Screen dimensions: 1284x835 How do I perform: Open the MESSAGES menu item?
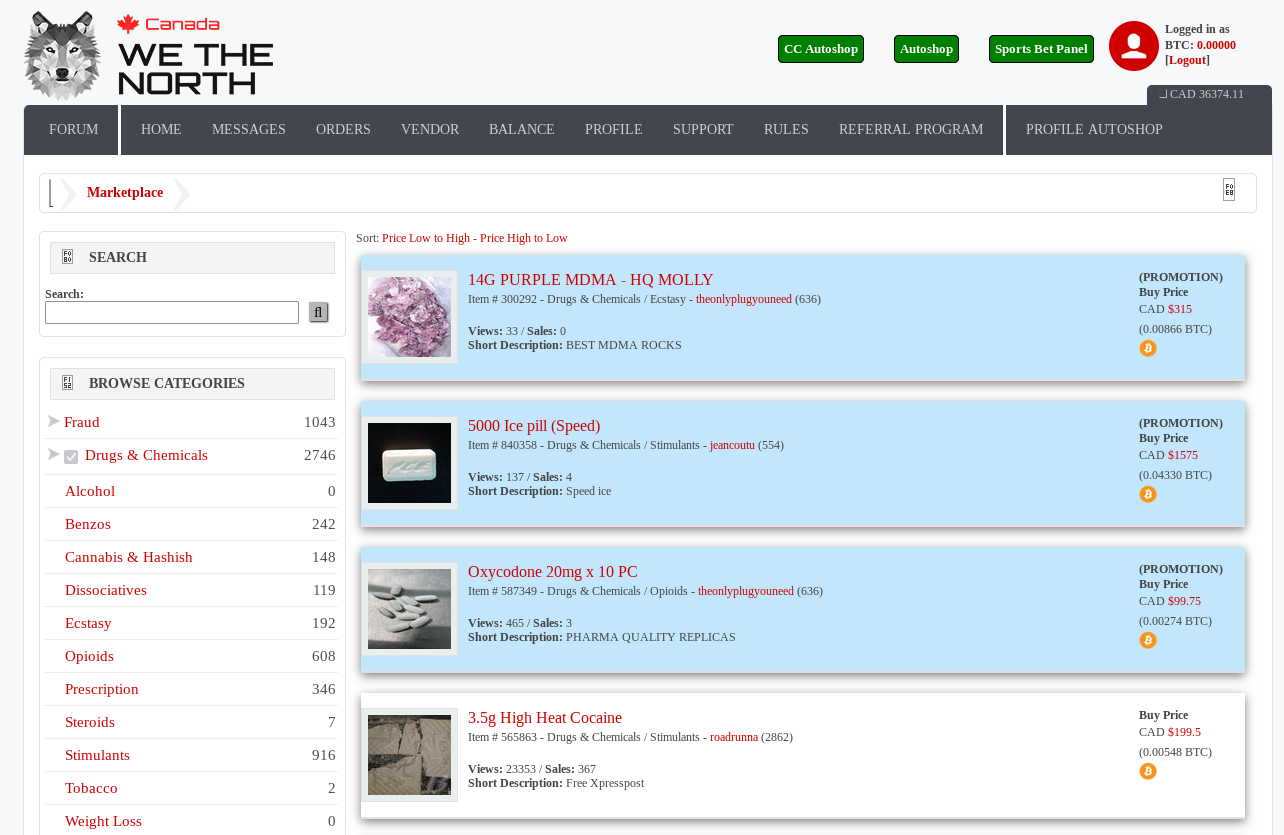click(x=248, y=130)
